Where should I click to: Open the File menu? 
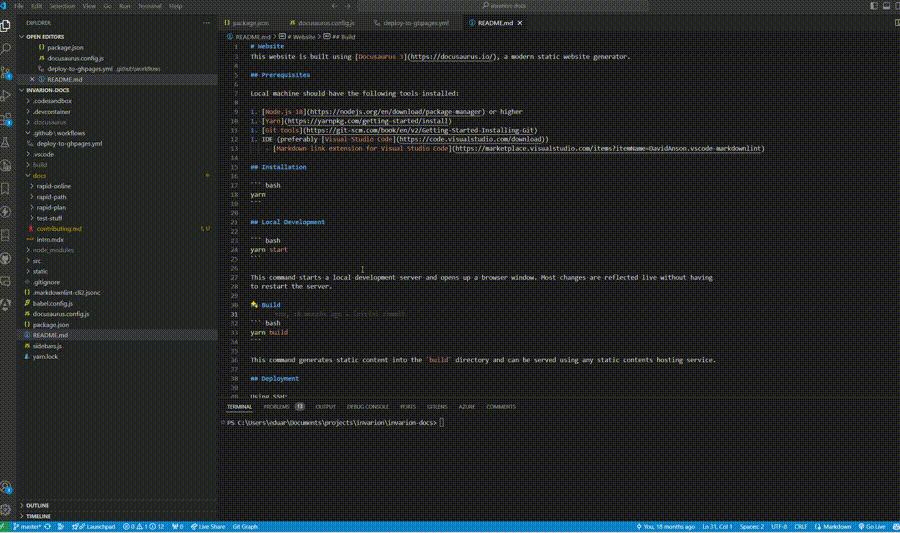point(19,6)
